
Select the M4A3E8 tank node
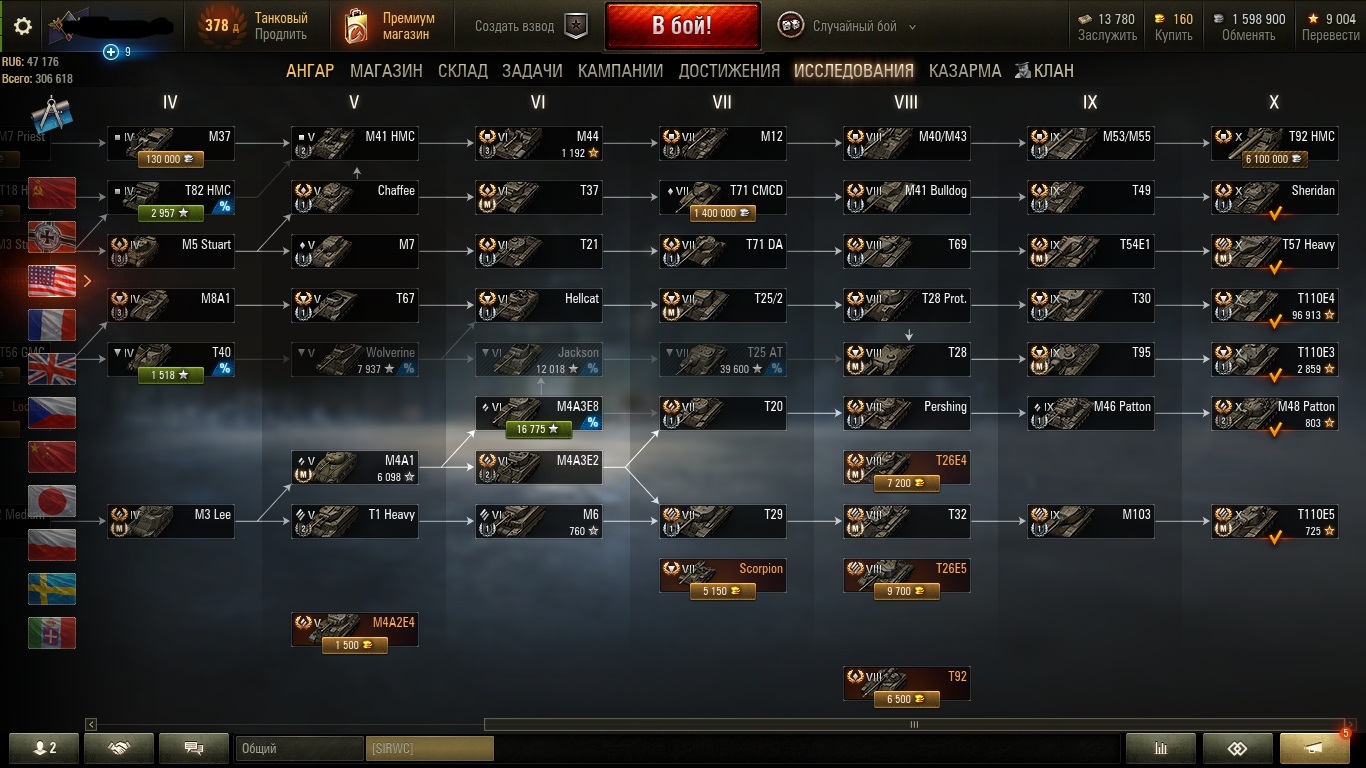pos(538,414)
